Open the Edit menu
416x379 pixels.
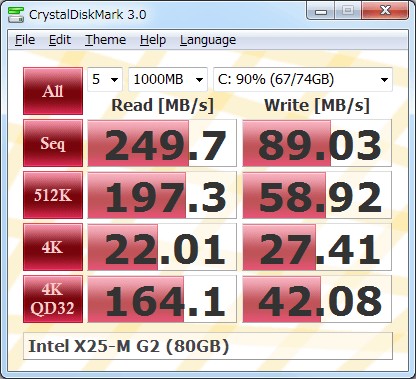[60, 40]
